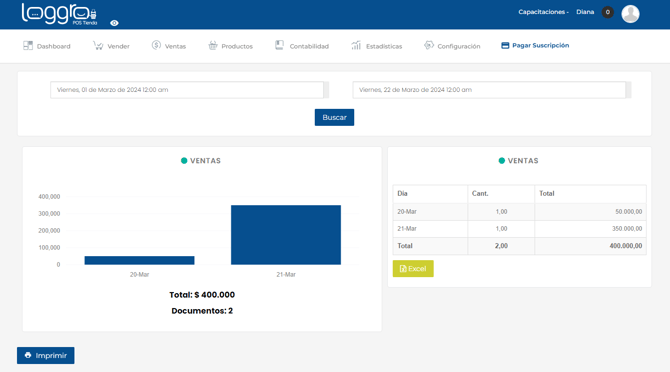Click the Imprimir print button
Image resolution: width=670 pixels, height=372 pixels.
click(x=46, y=355)
